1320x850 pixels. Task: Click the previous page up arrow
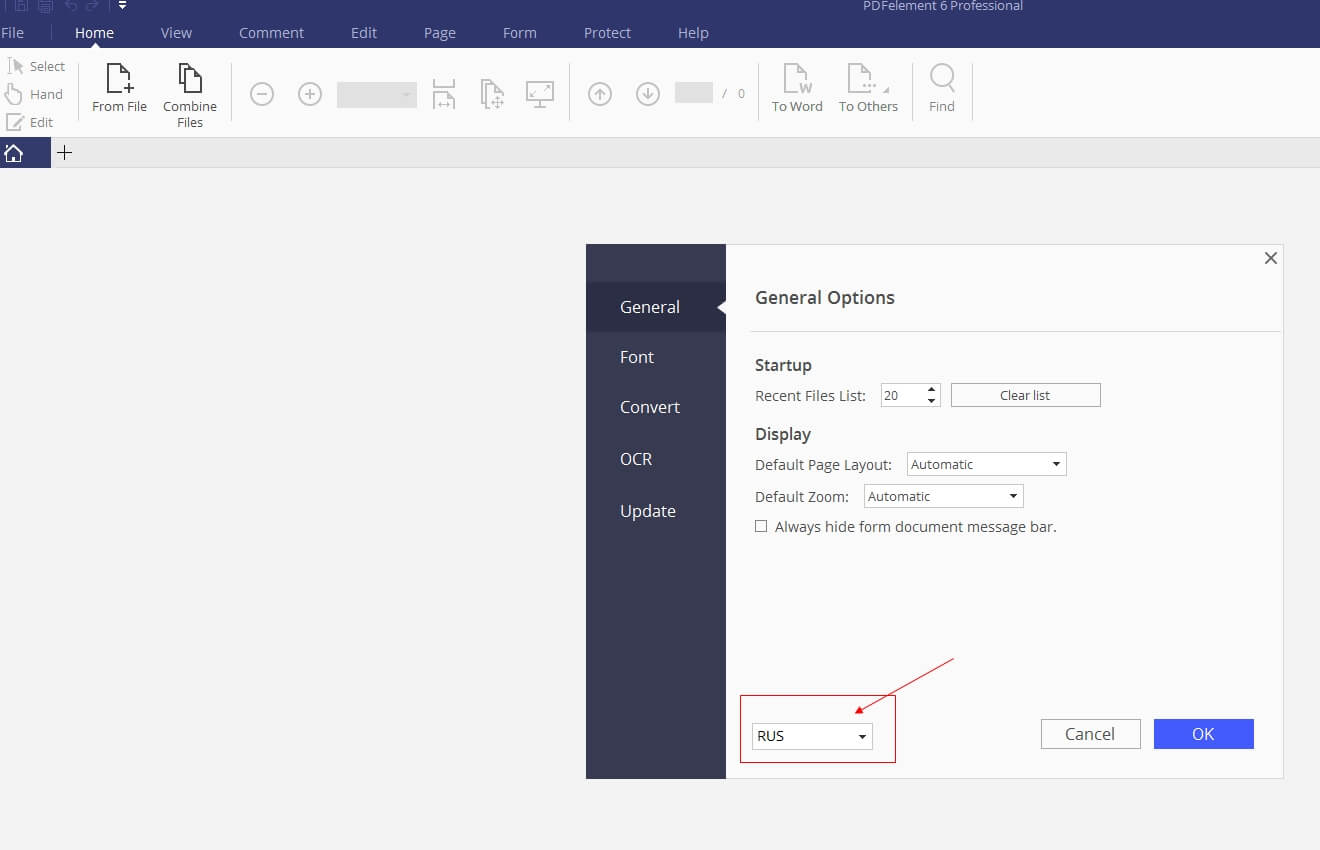(x=600, y=94)
